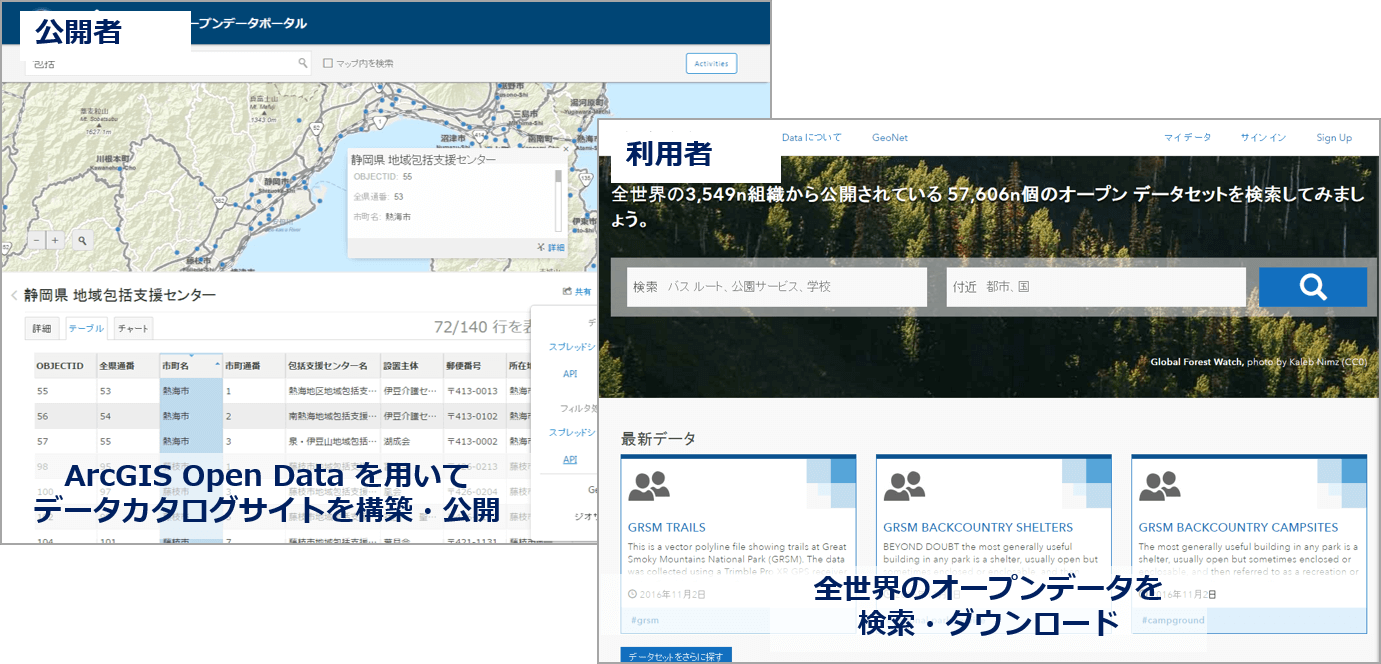Image resolution: width=1381 pixels, height=664 pixels.
Task: Click the 付近 location input field
Action: click(1095, 287)
